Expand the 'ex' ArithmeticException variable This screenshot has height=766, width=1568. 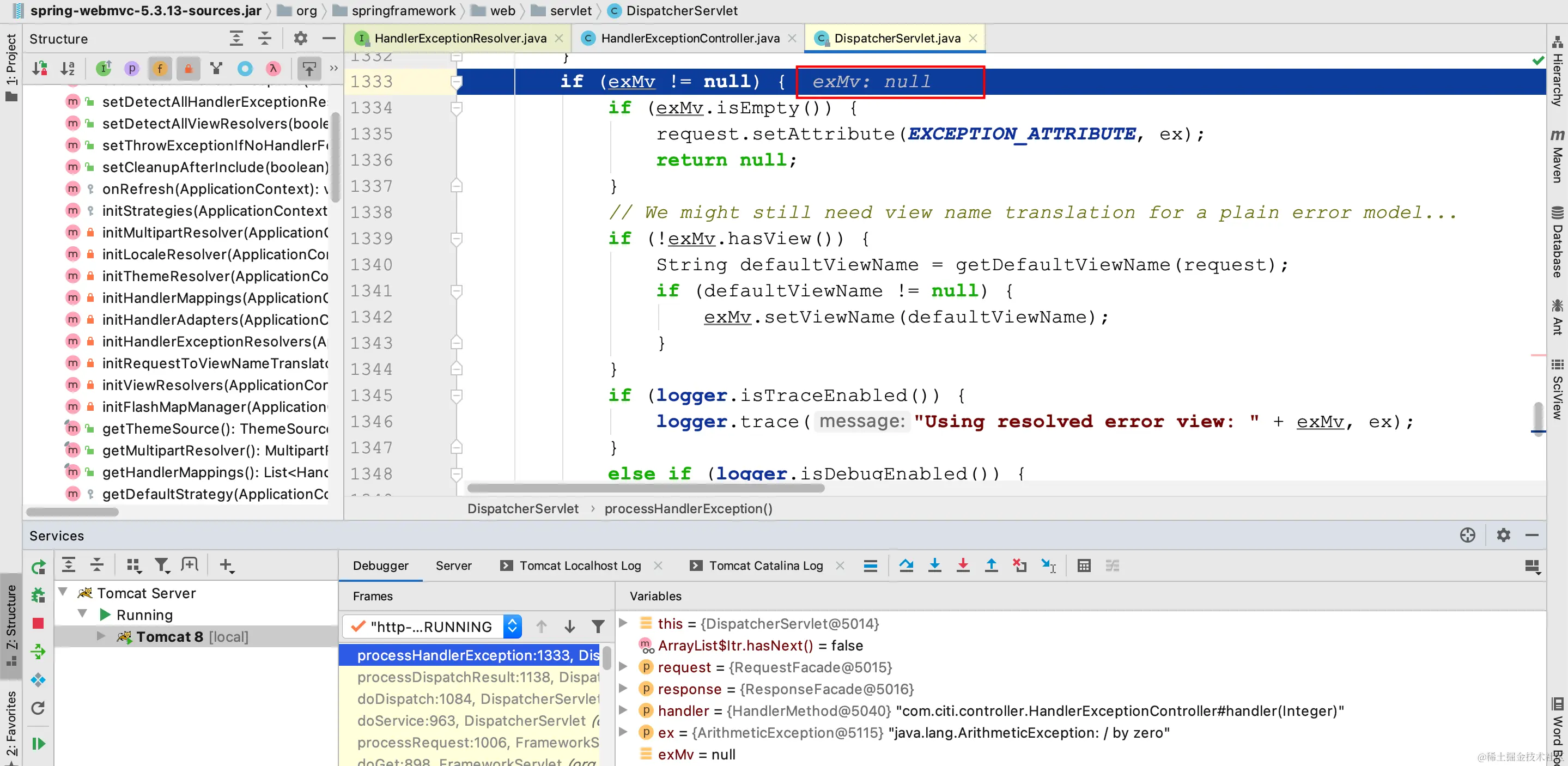[623, 732]
